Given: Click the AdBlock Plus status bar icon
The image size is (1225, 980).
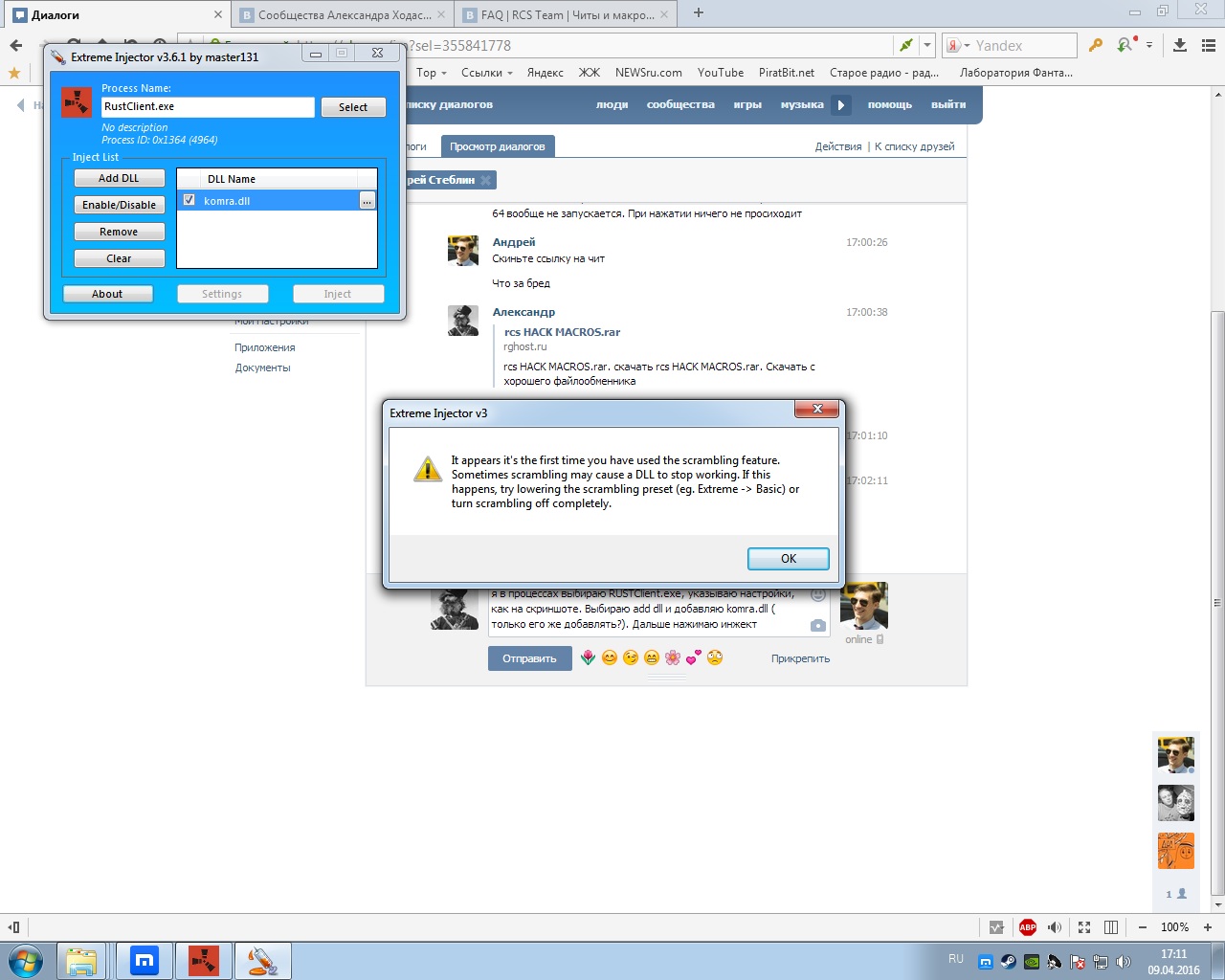Looking at the screenshot, I should click(1028, 927).
